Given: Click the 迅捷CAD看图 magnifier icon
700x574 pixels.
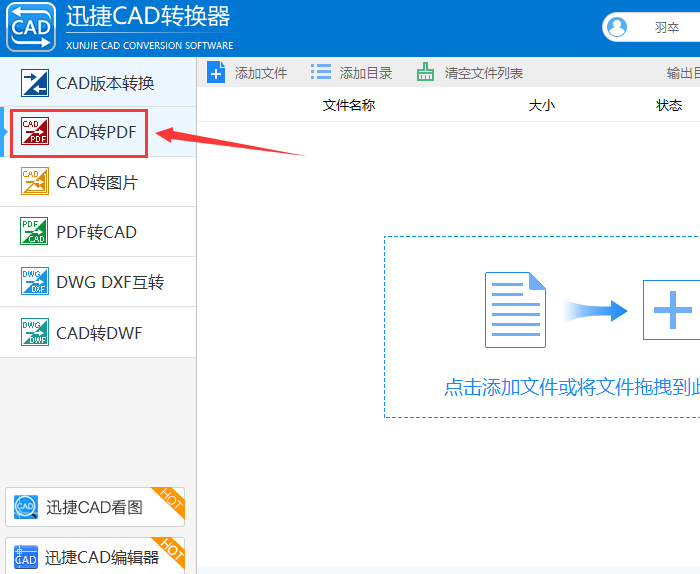Looking at the screenshot, I should click(25, 507).
